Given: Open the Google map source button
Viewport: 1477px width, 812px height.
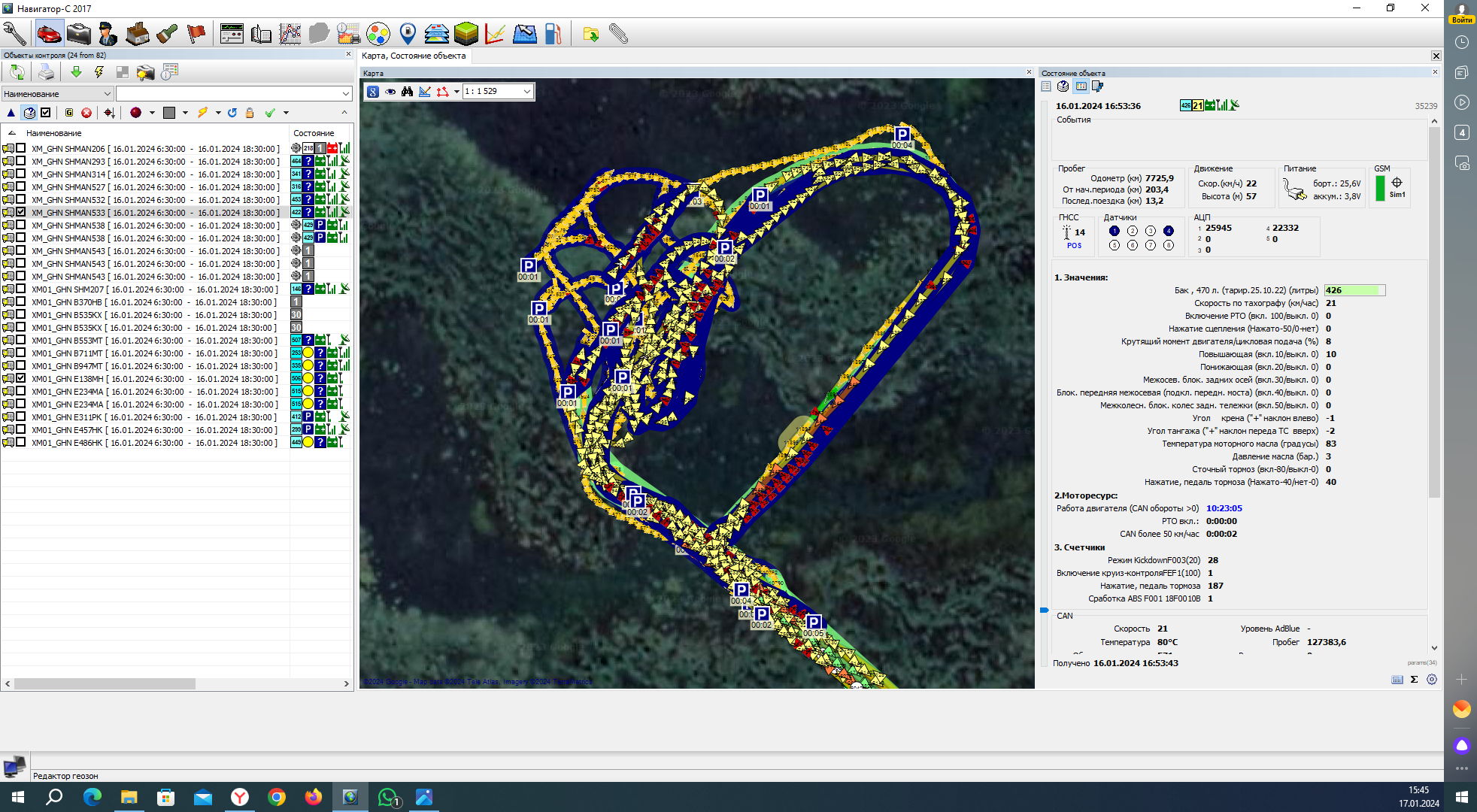Looking at the screenshot, I should click(373, 92).
